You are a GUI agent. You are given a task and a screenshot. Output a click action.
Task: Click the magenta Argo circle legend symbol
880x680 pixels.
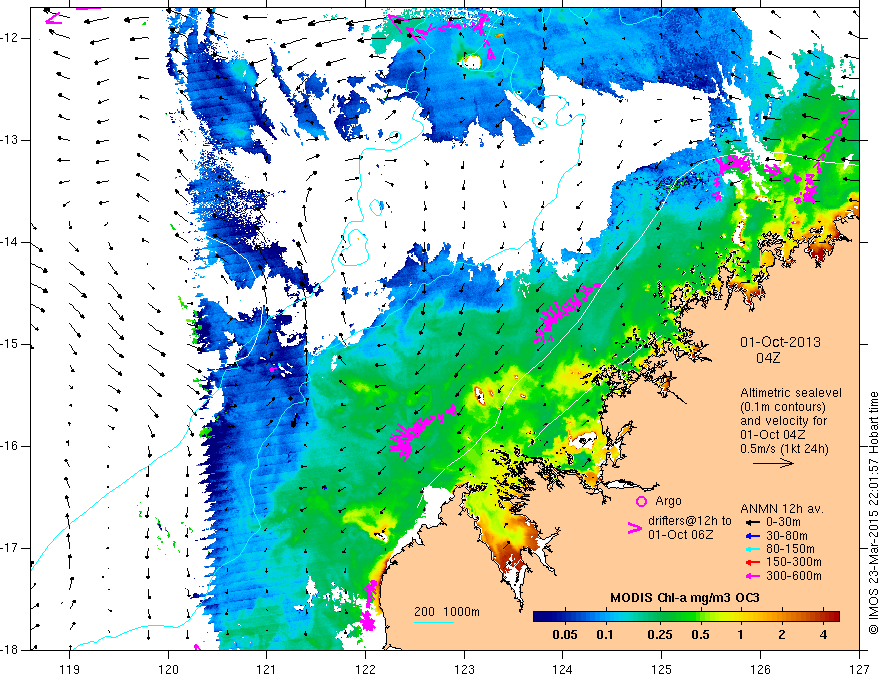641,501
